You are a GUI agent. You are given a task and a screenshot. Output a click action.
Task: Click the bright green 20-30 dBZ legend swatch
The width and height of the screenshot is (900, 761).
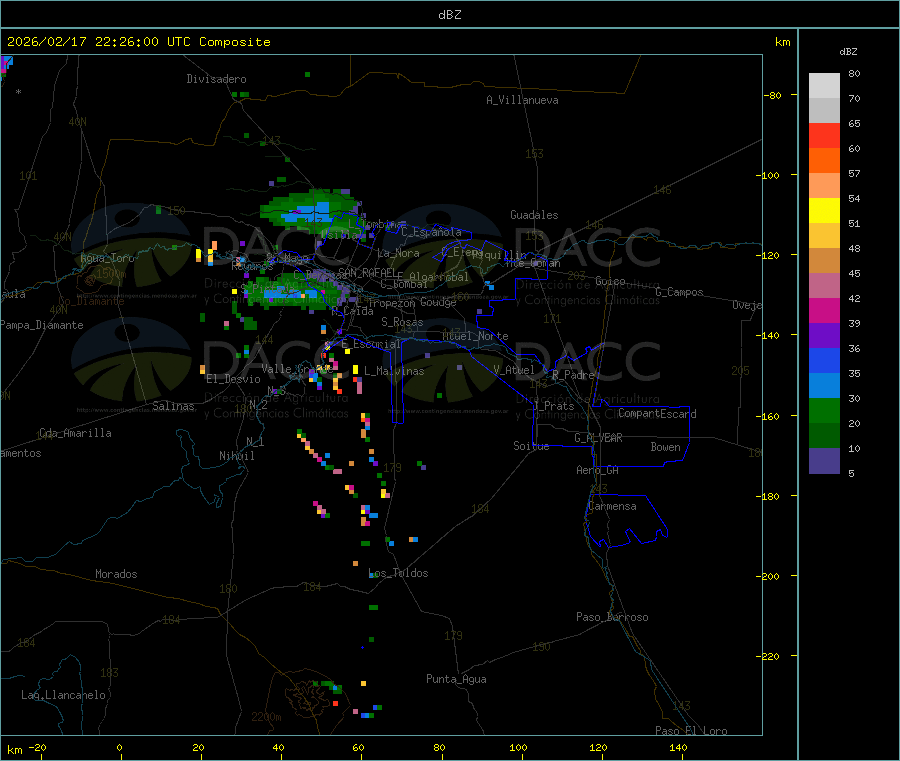(x=824, y=410)
